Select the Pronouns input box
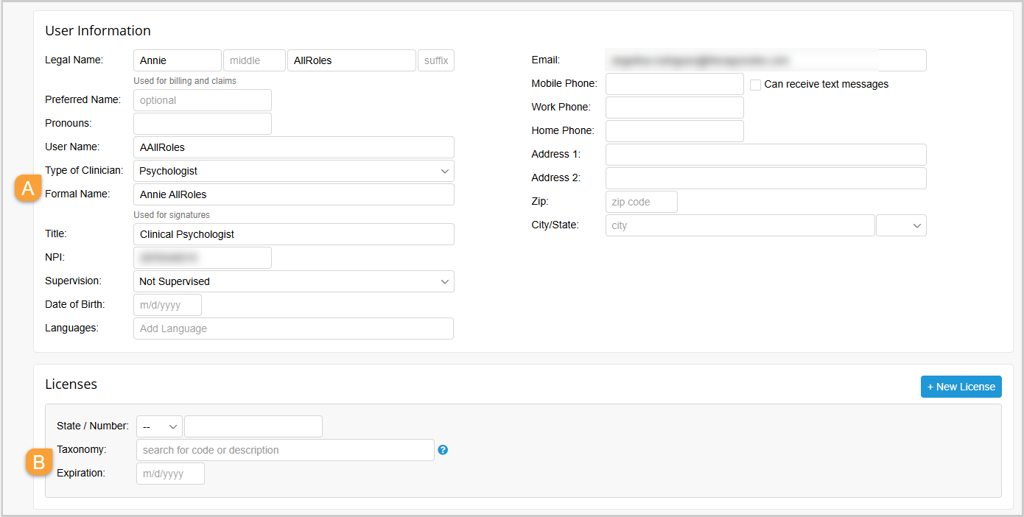Viewport: 1024px width, 517px height. (x=202, y=124)
